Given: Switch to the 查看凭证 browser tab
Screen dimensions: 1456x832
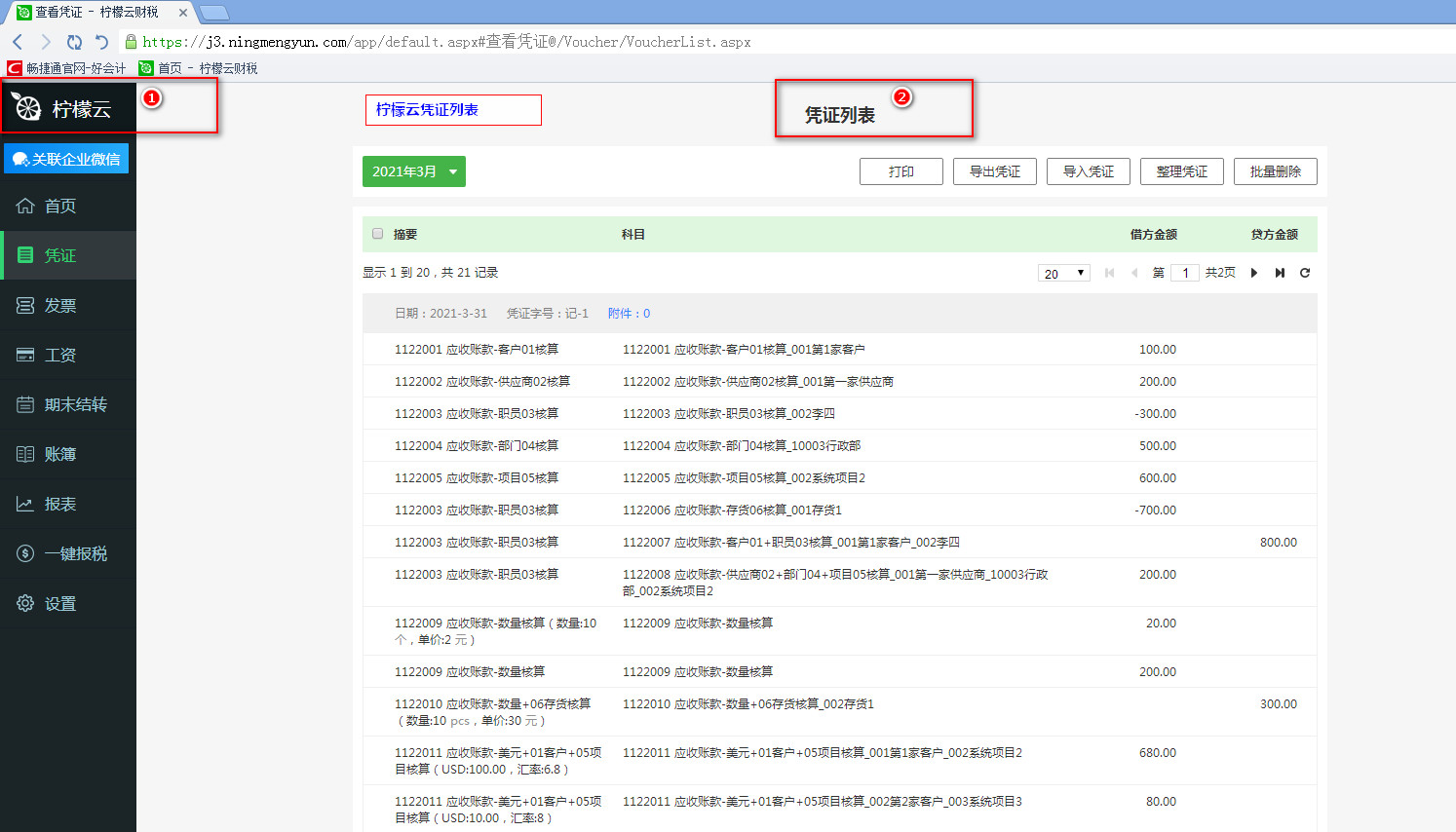Looking at the screenshot, I should click(x=97, y=13).
